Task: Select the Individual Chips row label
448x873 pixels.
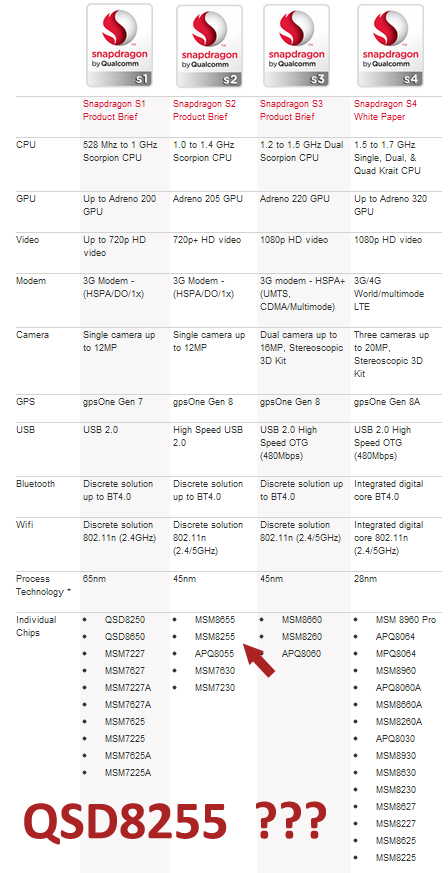Action: click(36, 626)
